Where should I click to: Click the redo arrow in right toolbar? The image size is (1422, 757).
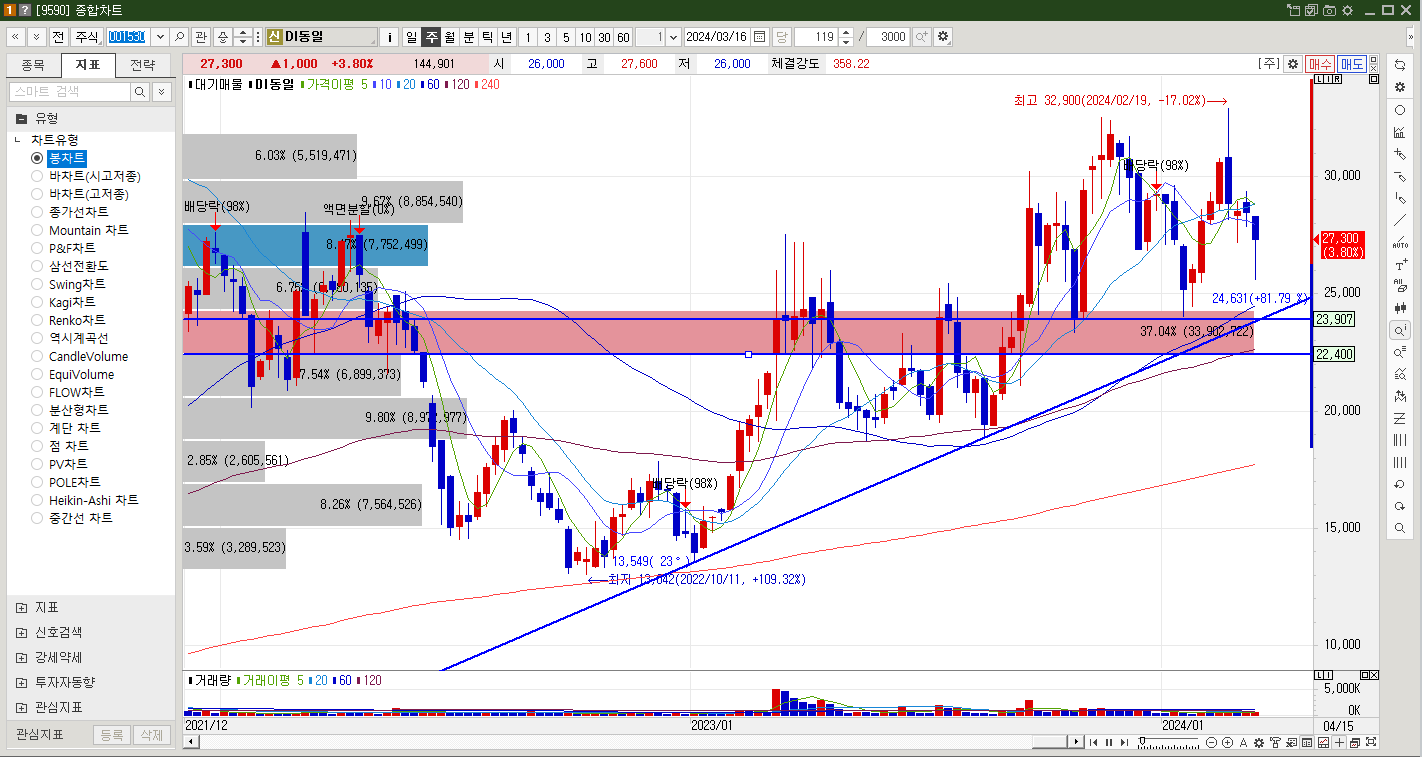pyautogui.click(x=1400, y=506)
